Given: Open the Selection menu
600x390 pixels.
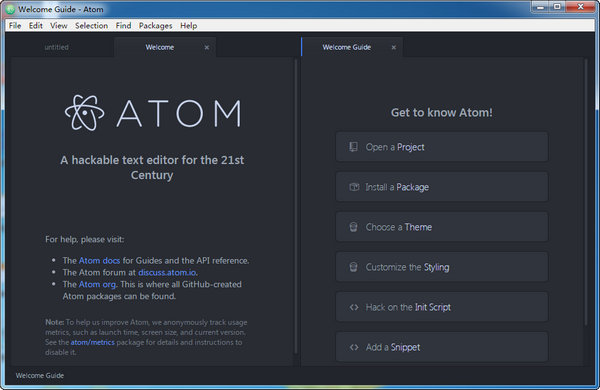Looking at the screenshot, I should point(91,26).
